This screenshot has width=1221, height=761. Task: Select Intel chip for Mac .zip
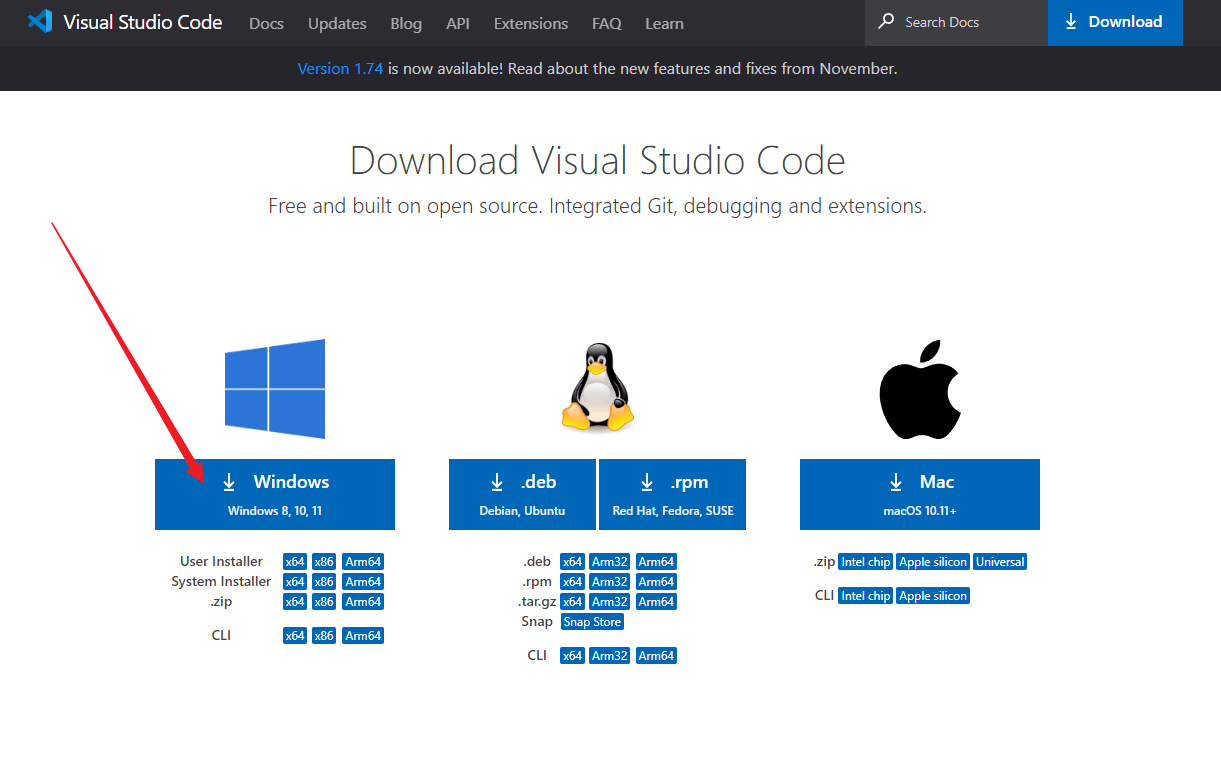coord(866,562)
